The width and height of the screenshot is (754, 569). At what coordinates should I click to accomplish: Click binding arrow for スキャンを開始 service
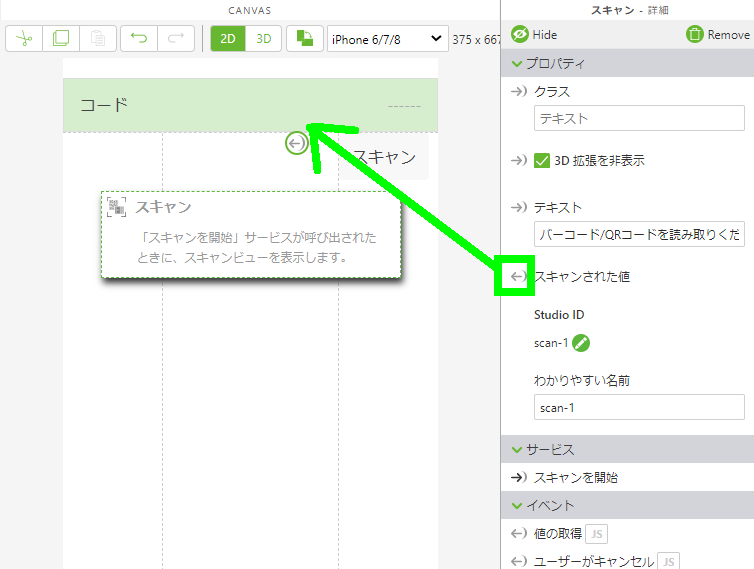[519, 478]
